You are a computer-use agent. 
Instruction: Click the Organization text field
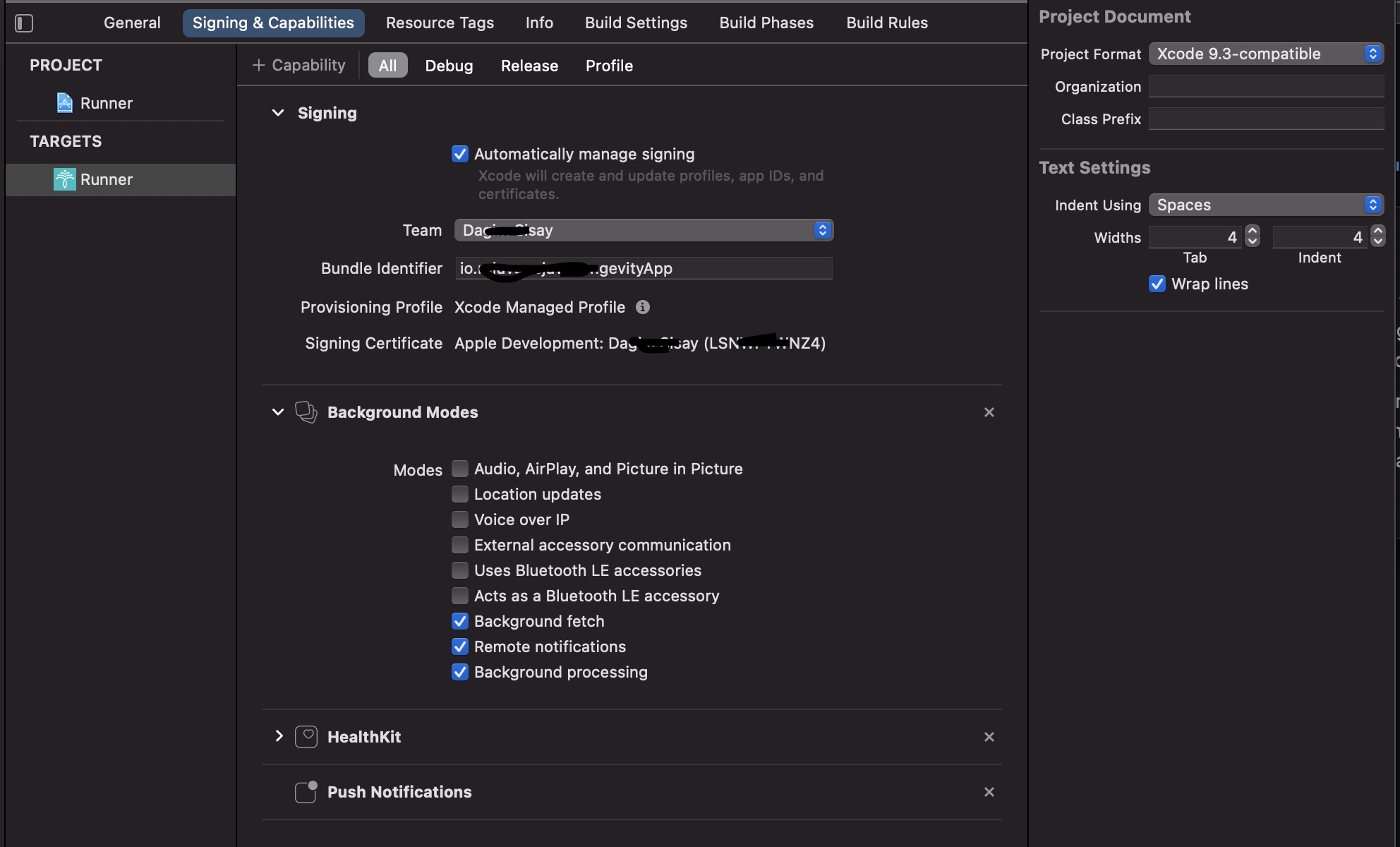1266,86
